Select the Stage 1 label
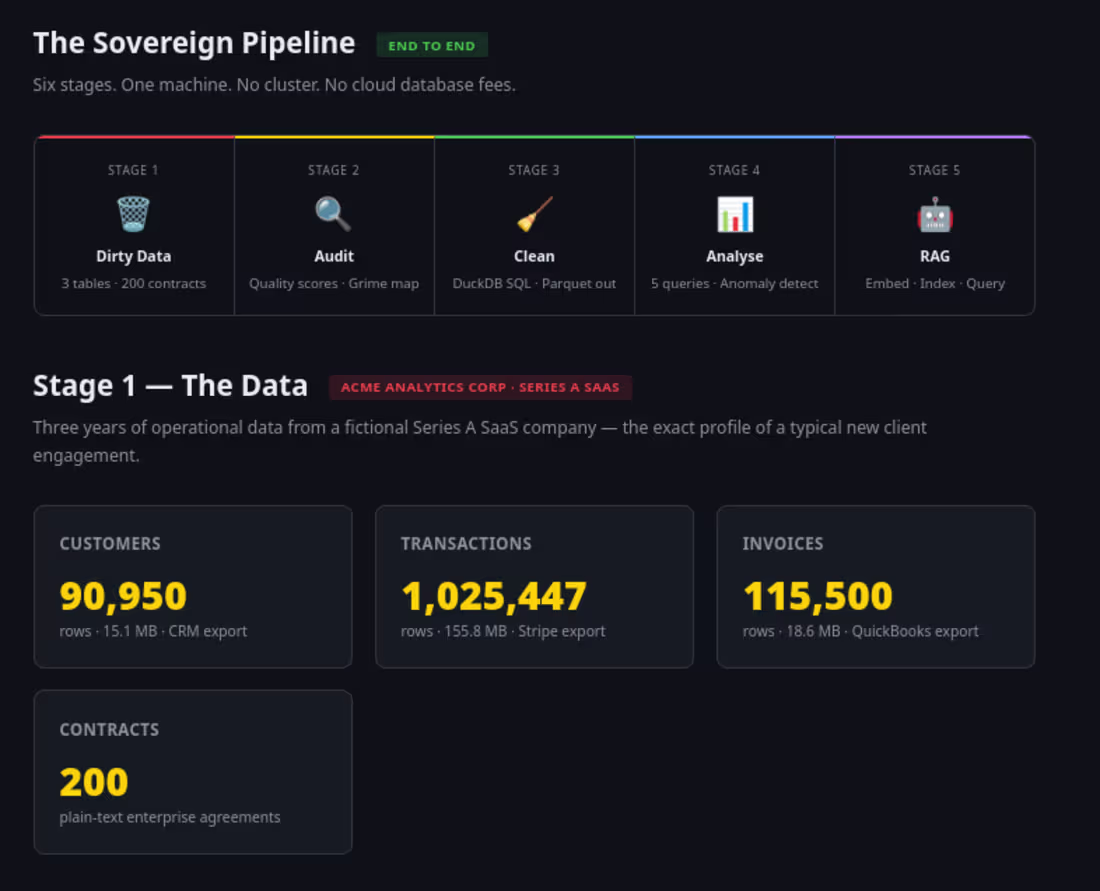This screenshot has width=1100, height=891. (x=133, y=170)
